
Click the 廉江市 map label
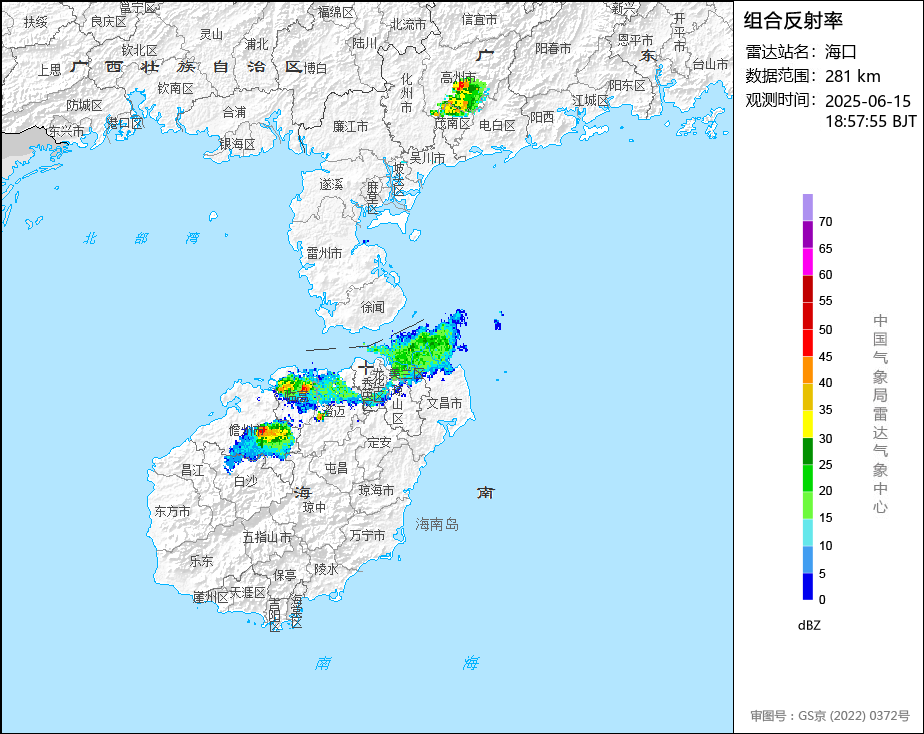(x=351, y=126)
